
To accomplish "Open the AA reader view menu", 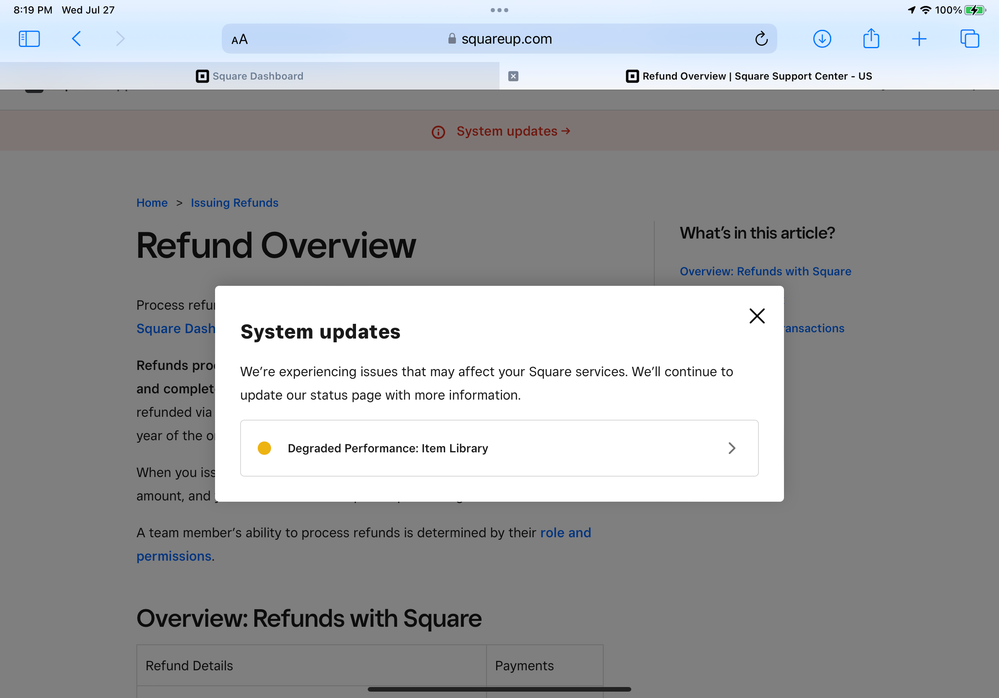I will click(x=240, y=39).
